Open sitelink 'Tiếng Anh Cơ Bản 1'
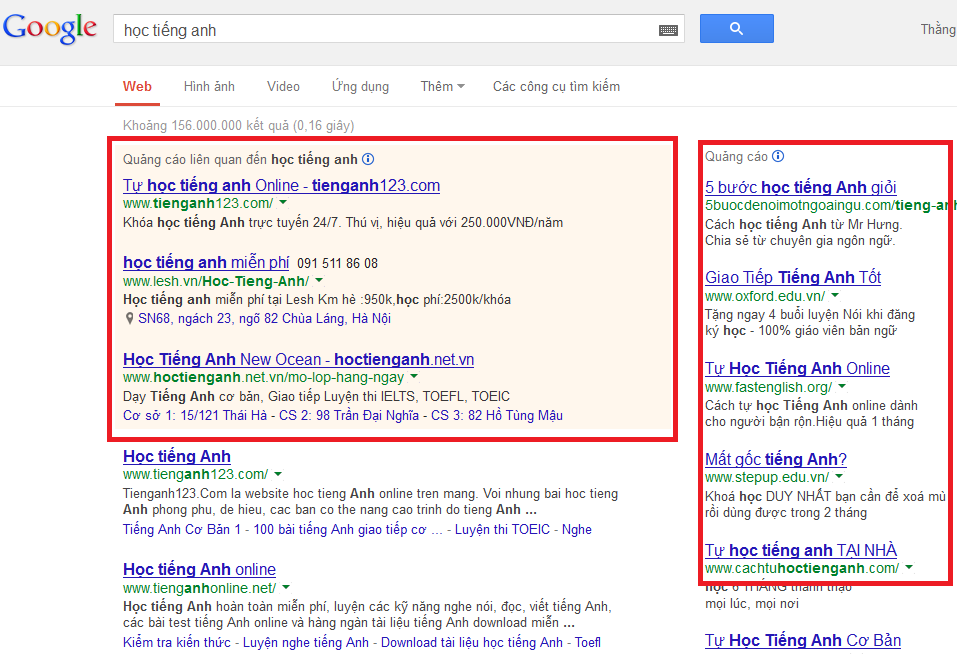This screenshot has height=654, width=957. (182, 530)
